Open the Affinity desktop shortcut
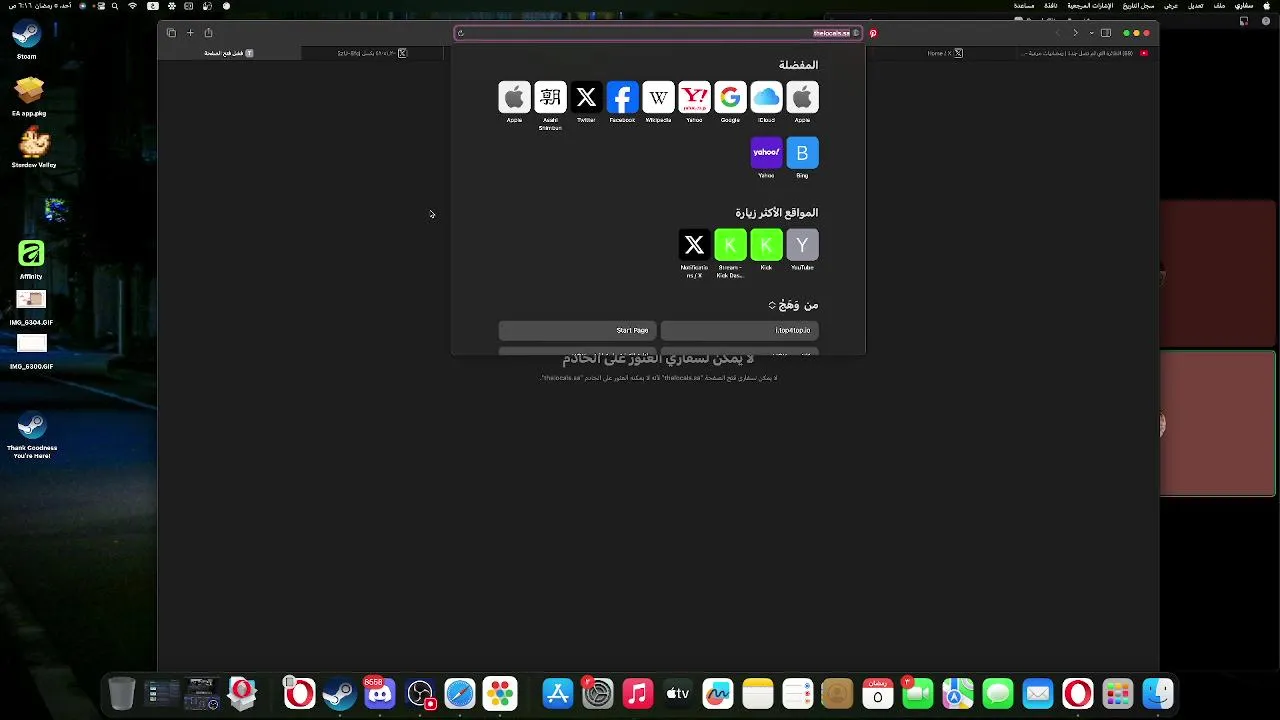The width and height of the screenshot is (1280, 720). [x=31, y=255]
